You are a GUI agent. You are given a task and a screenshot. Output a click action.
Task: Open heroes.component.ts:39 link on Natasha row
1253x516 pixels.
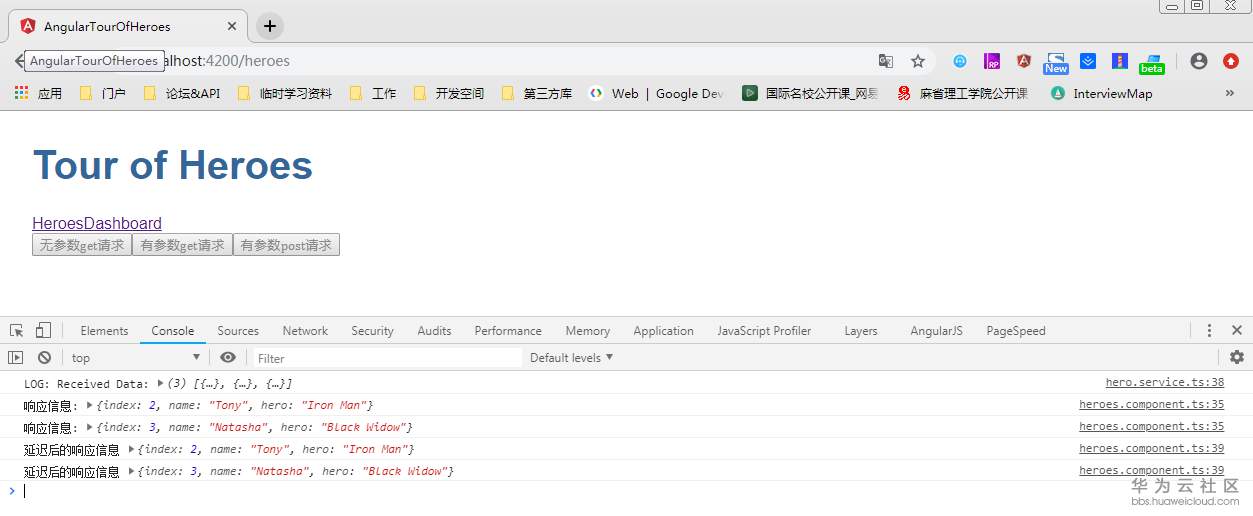[1151, 470]
